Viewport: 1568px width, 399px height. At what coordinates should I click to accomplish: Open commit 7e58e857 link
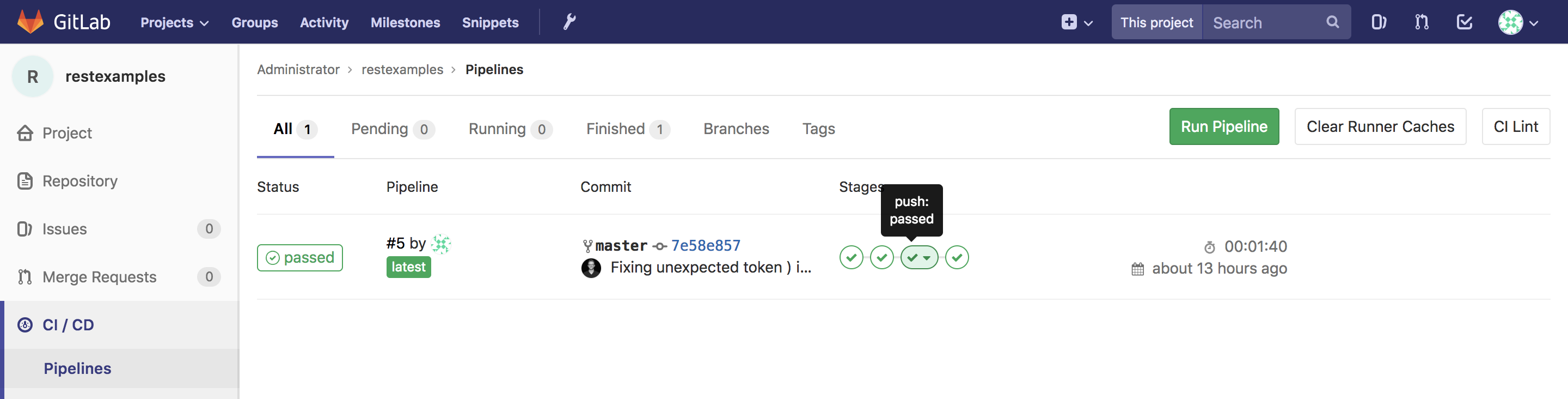[706, 245]
